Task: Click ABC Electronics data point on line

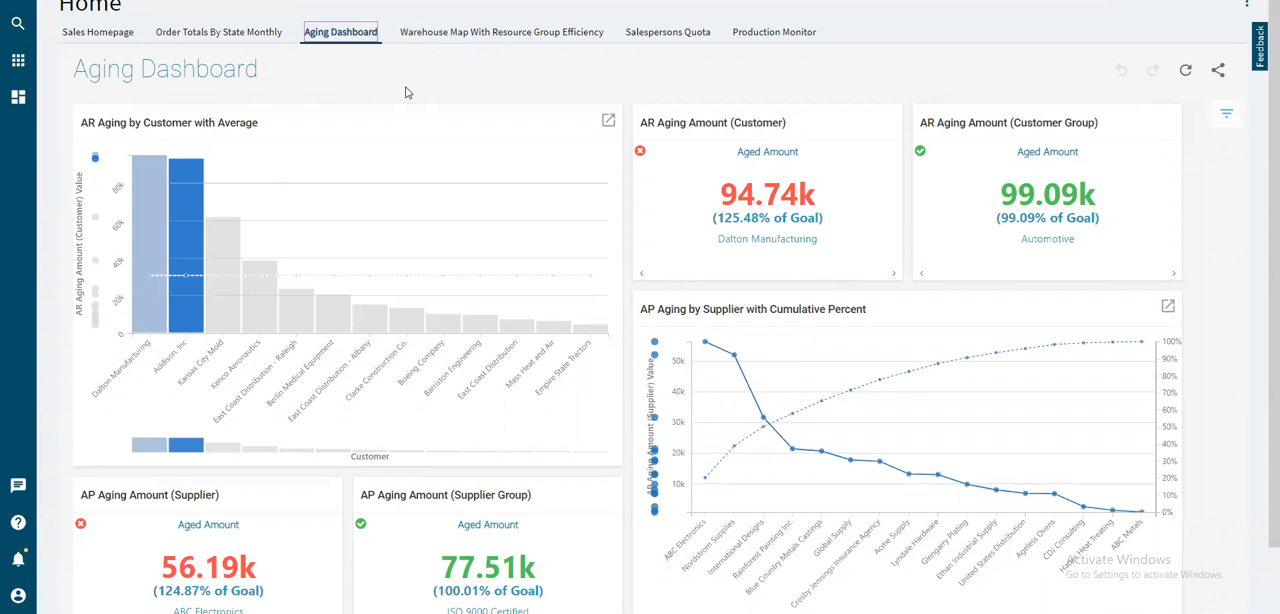Action: point(705,342)
